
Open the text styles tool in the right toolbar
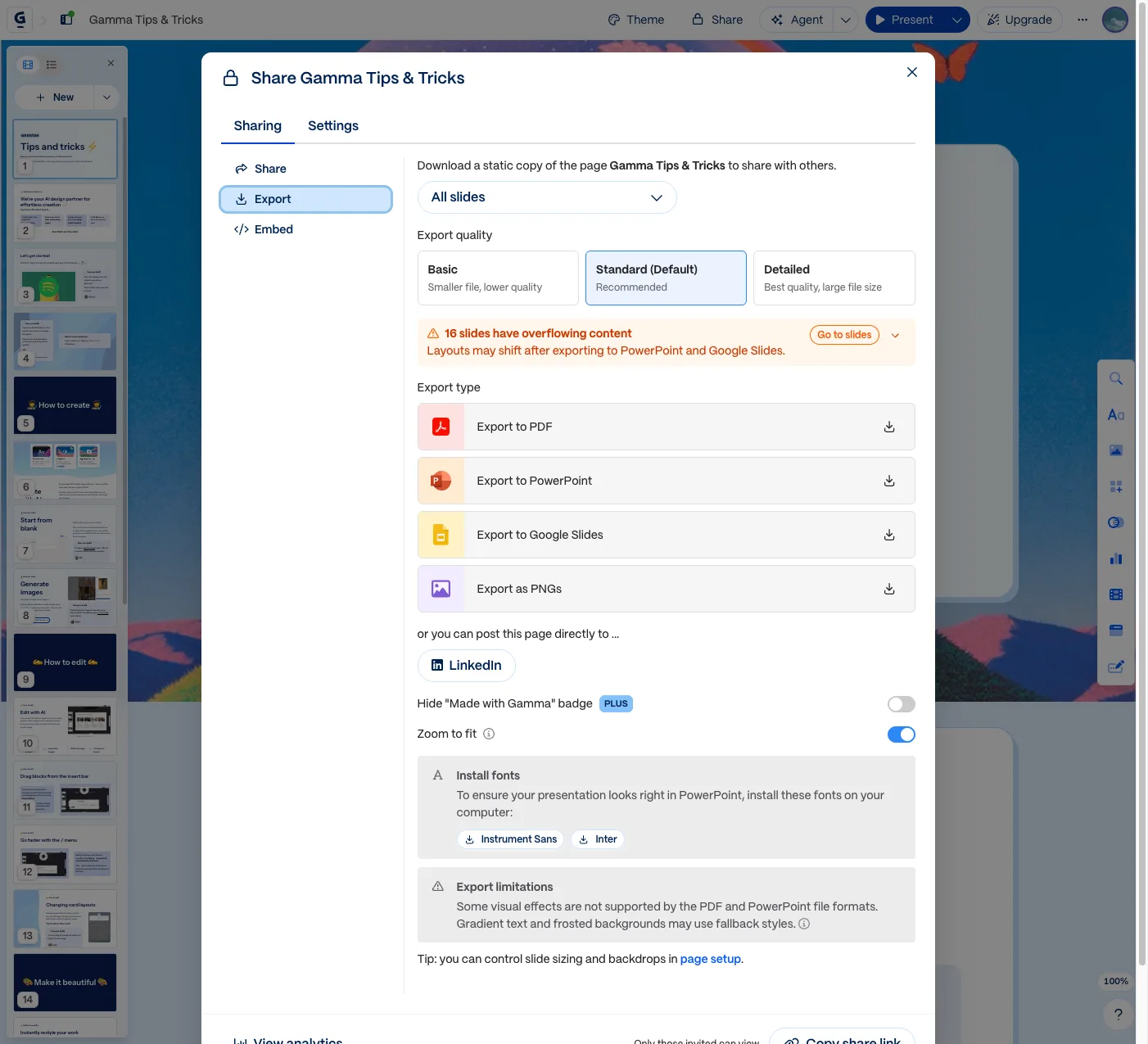coord(1115,414)
